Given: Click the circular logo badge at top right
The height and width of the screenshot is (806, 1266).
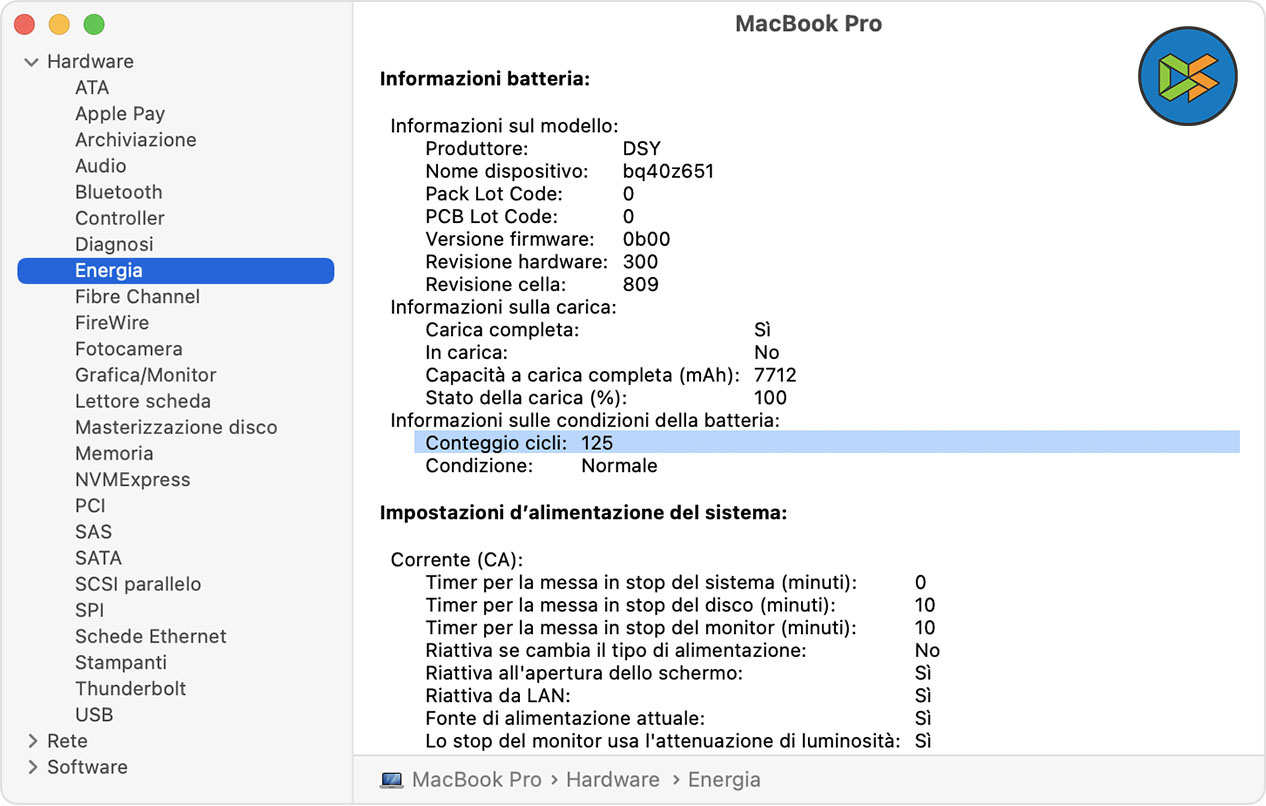Looking at the screenshot, I should pos(1188,76).
